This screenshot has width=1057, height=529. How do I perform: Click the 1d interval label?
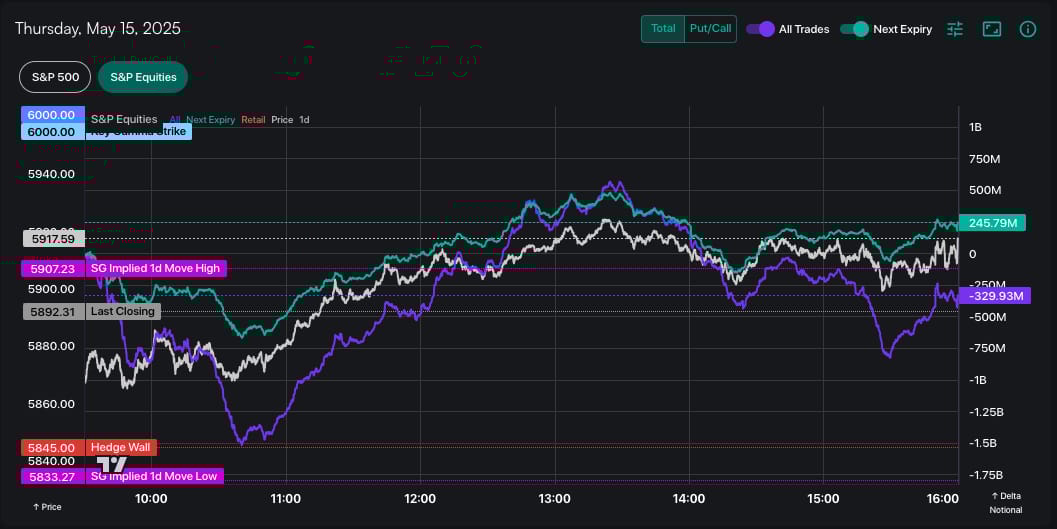(304, 120)
